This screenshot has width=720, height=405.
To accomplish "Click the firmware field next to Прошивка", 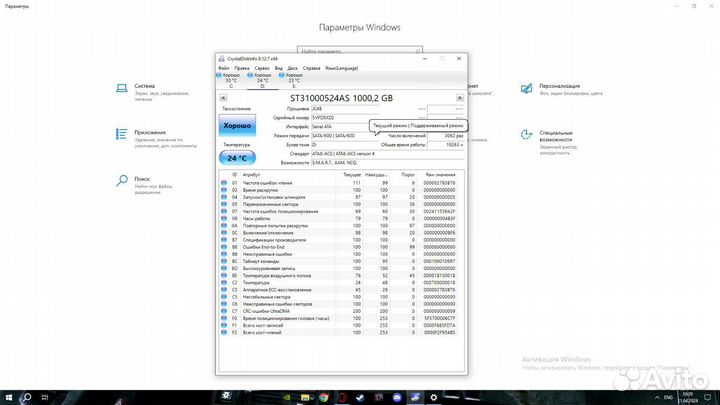I will tap(345, 109).
